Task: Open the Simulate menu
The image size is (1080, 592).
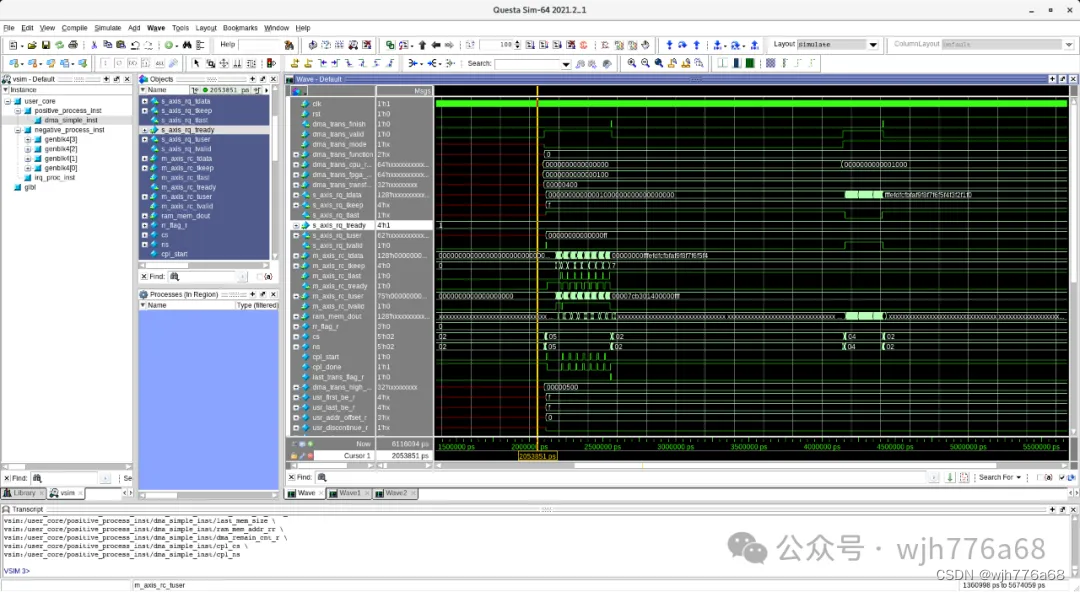Action: pos(107,28)
